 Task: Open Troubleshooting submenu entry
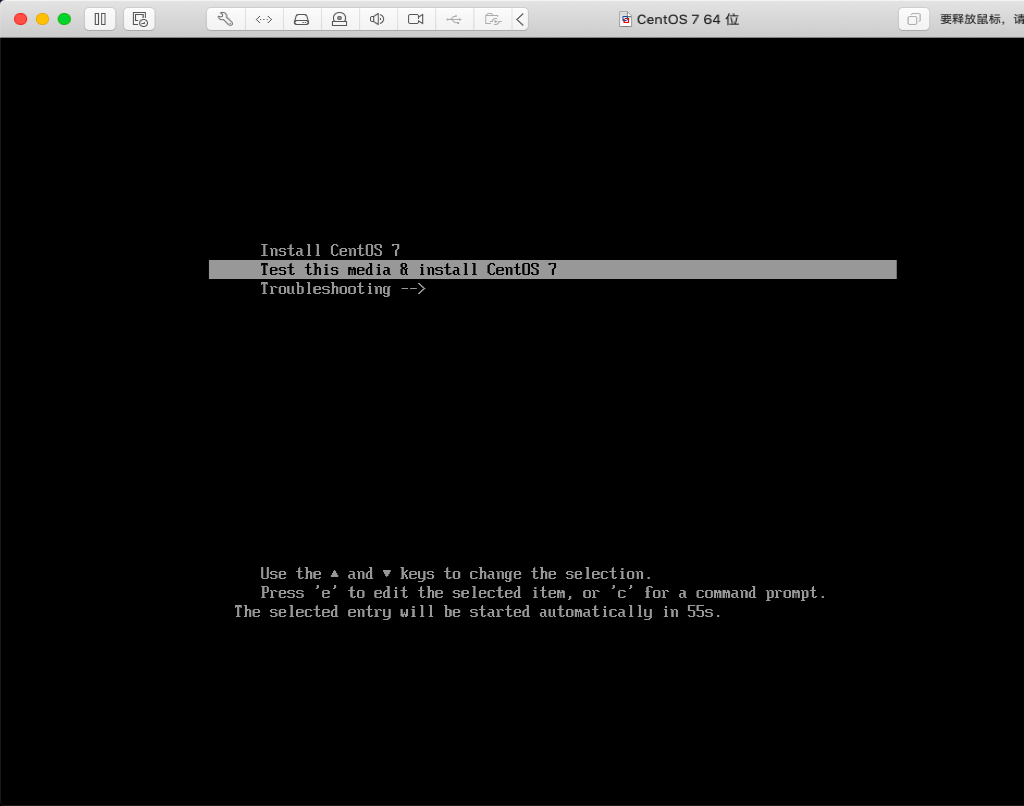(x=343, y=289)
